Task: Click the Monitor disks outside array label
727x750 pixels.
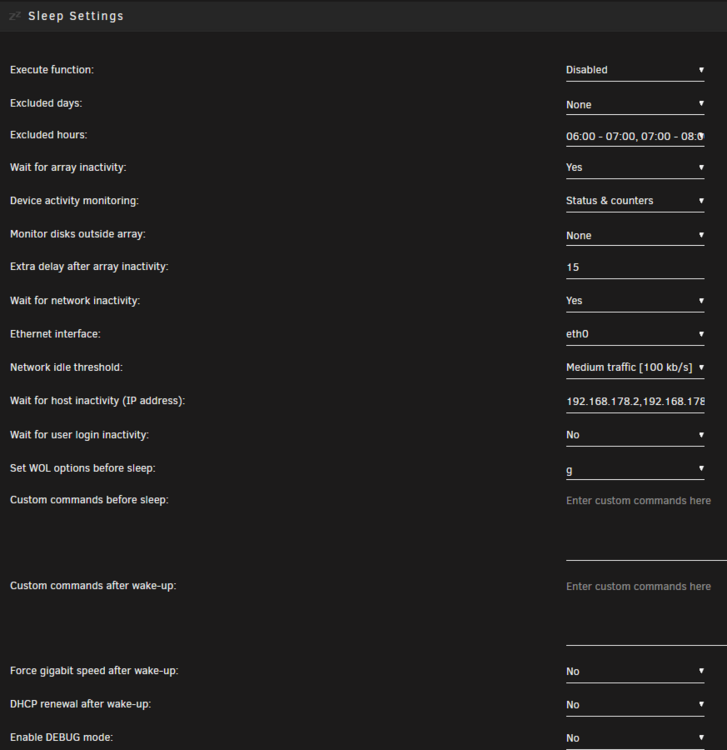Action: click(77, 234)
